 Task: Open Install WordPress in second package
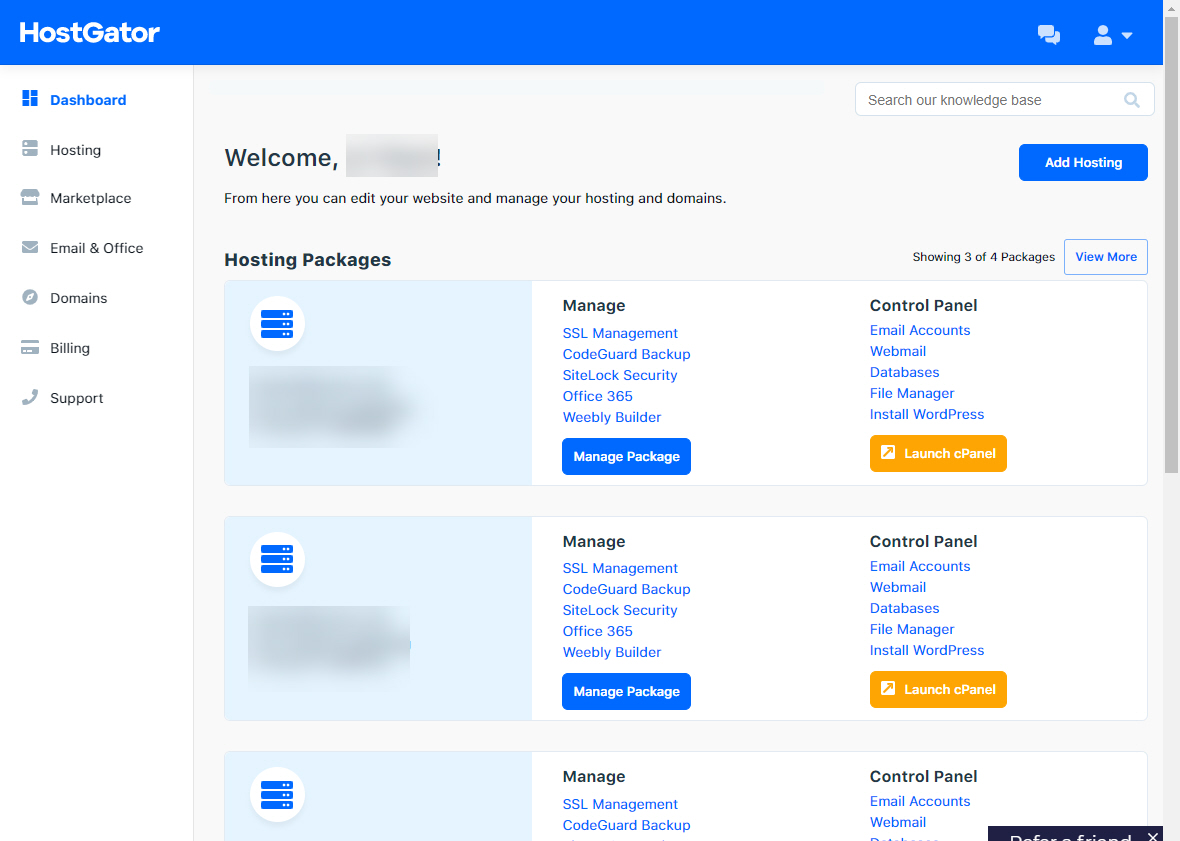point(927,651)
